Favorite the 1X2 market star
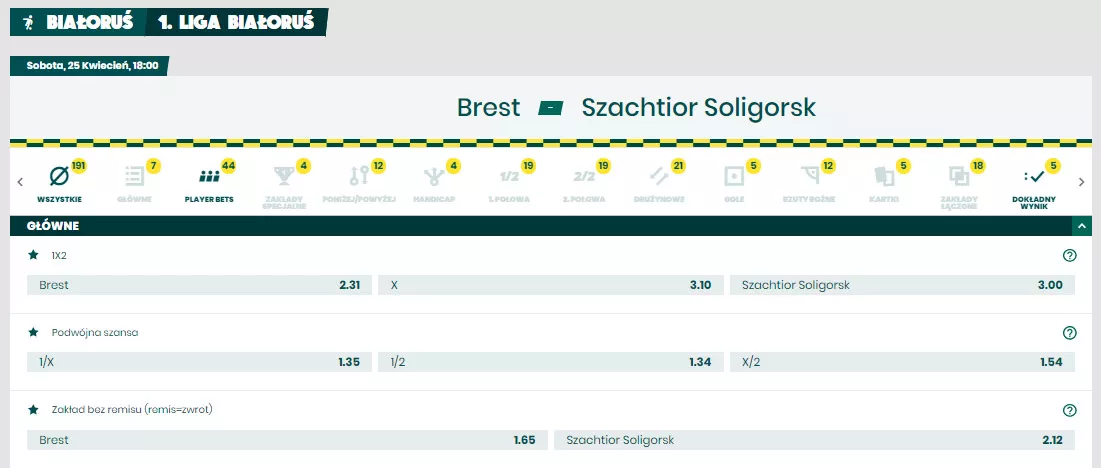1101x468 pixels. click(33, 255)
